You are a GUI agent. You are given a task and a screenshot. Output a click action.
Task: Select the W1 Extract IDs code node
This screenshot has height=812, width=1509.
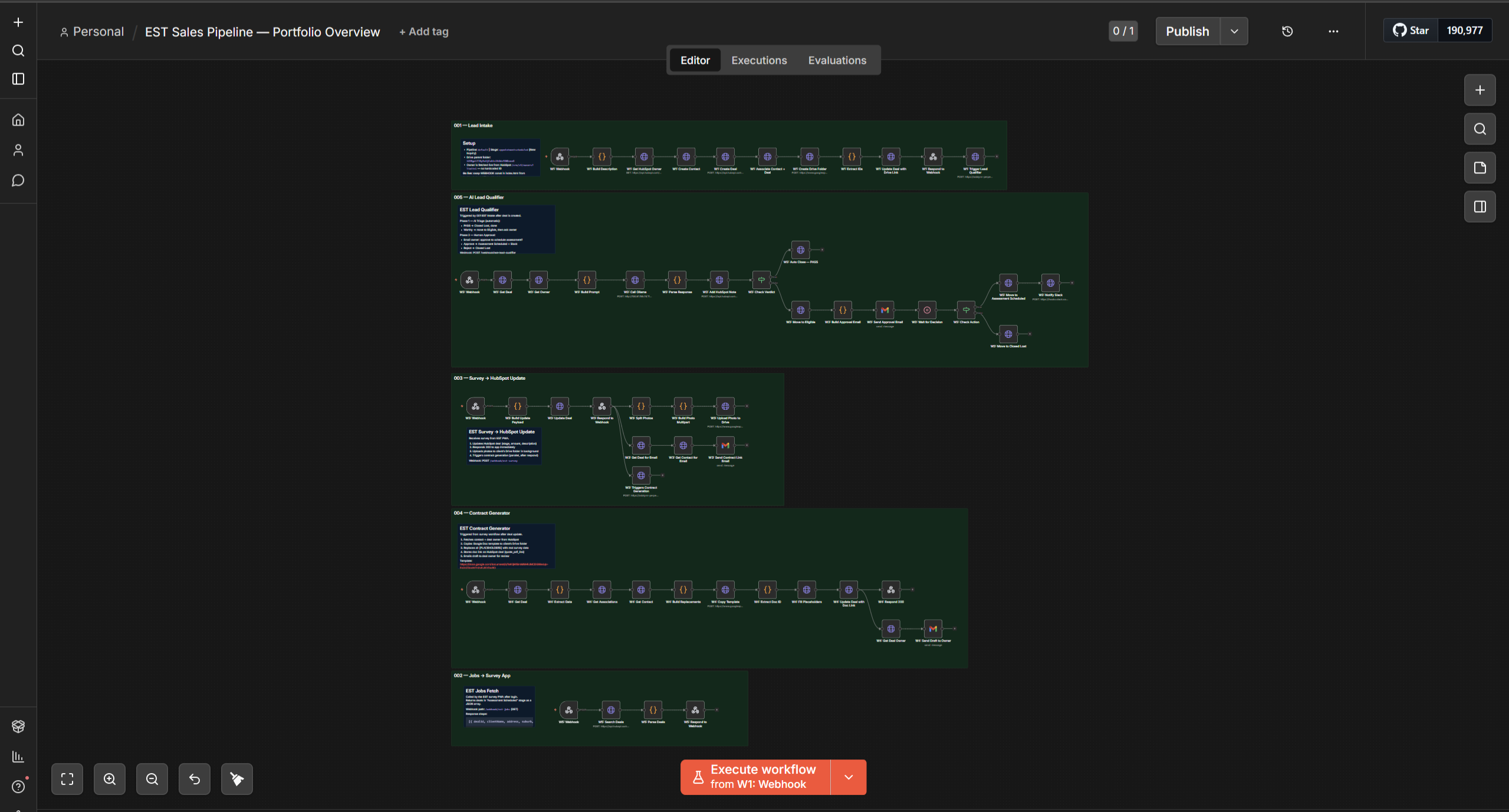tap(852, 157)
